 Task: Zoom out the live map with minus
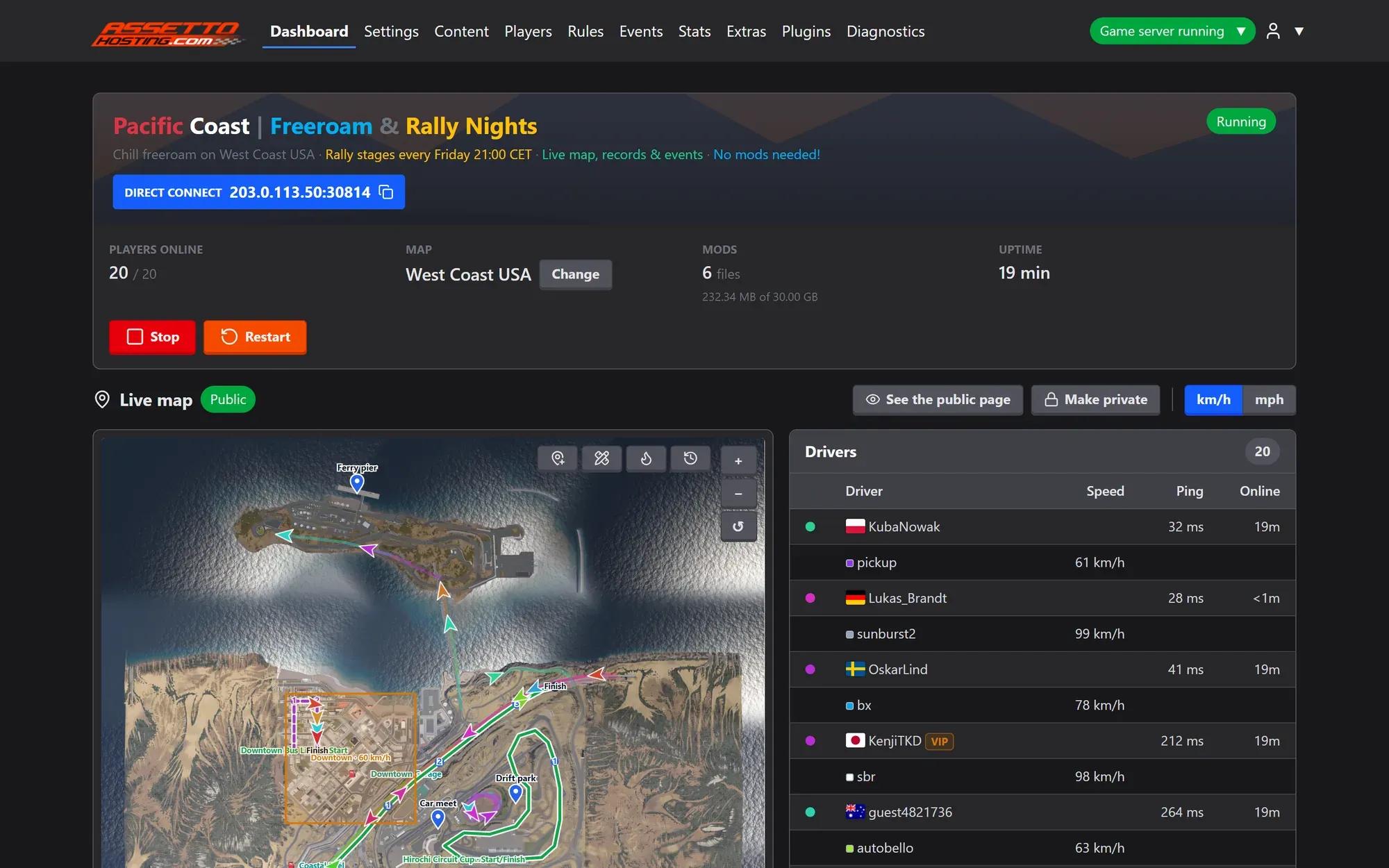coord(738,494)
